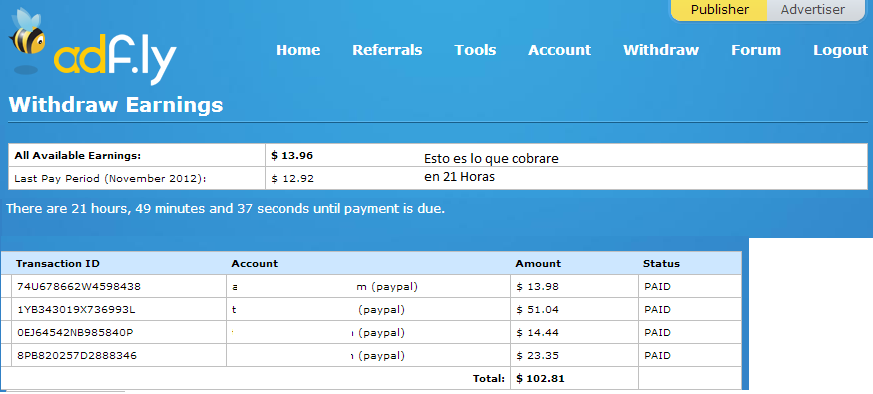The width and height of the screenshot is (873, 394).
Task: Click the Transaction ID column header
Action: pos(58,264)
